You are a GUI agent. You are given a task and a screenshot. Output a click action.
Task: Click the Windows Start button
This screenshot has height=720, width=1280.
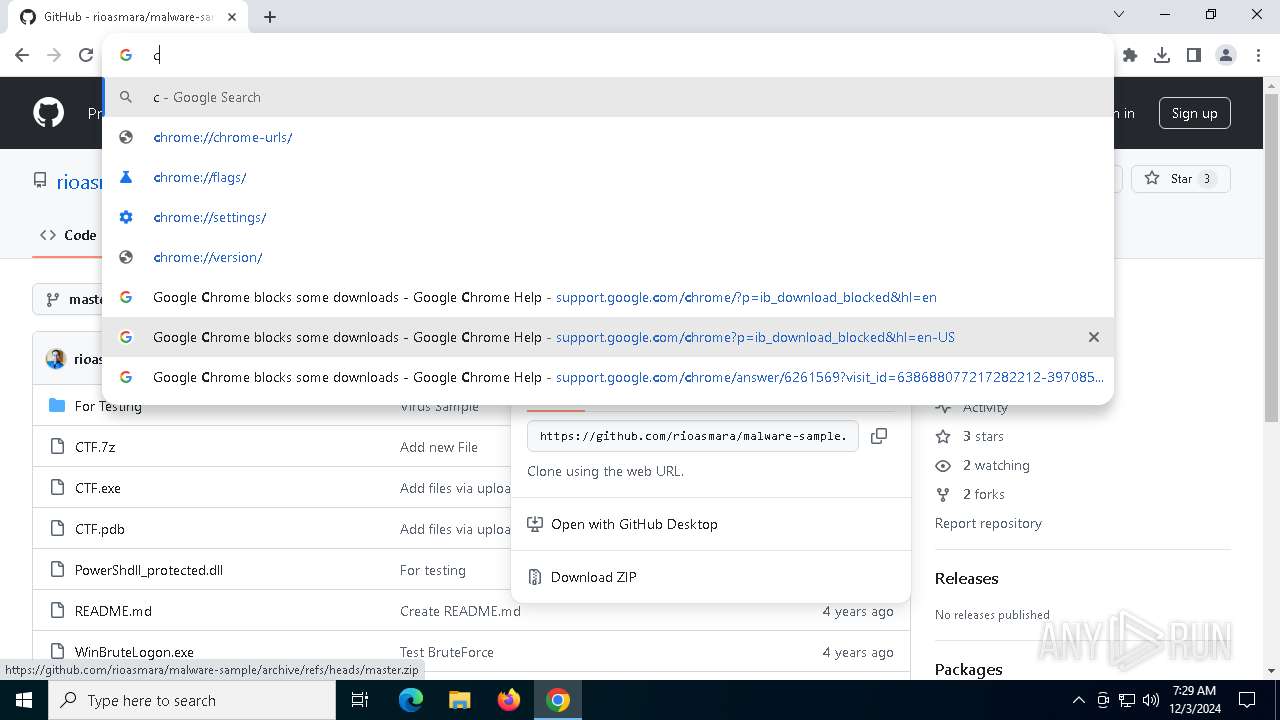tap(23, 700)
